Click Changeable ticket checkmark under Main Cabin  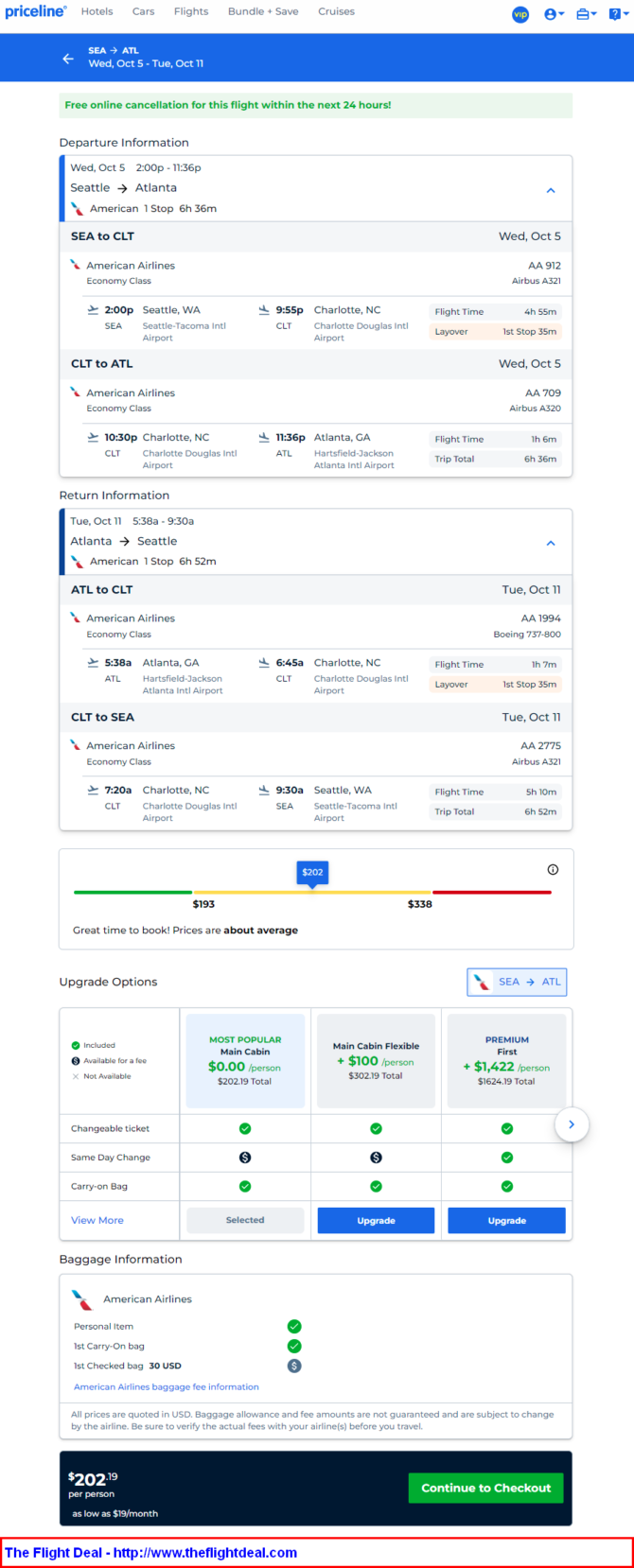(x=245, y=1128)
